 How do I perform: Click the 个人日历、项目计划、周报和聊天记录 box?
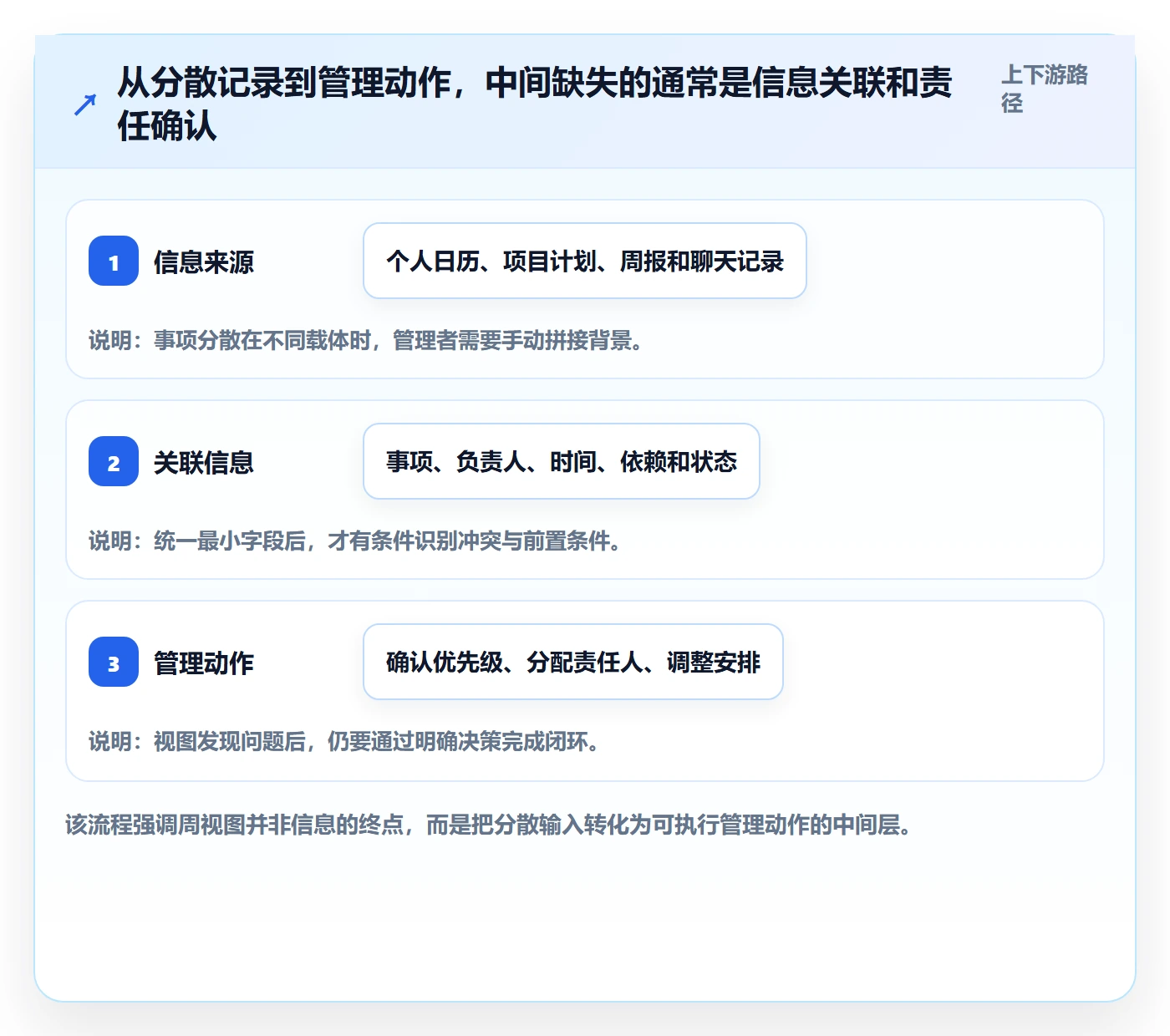click(x=585, y=261)
